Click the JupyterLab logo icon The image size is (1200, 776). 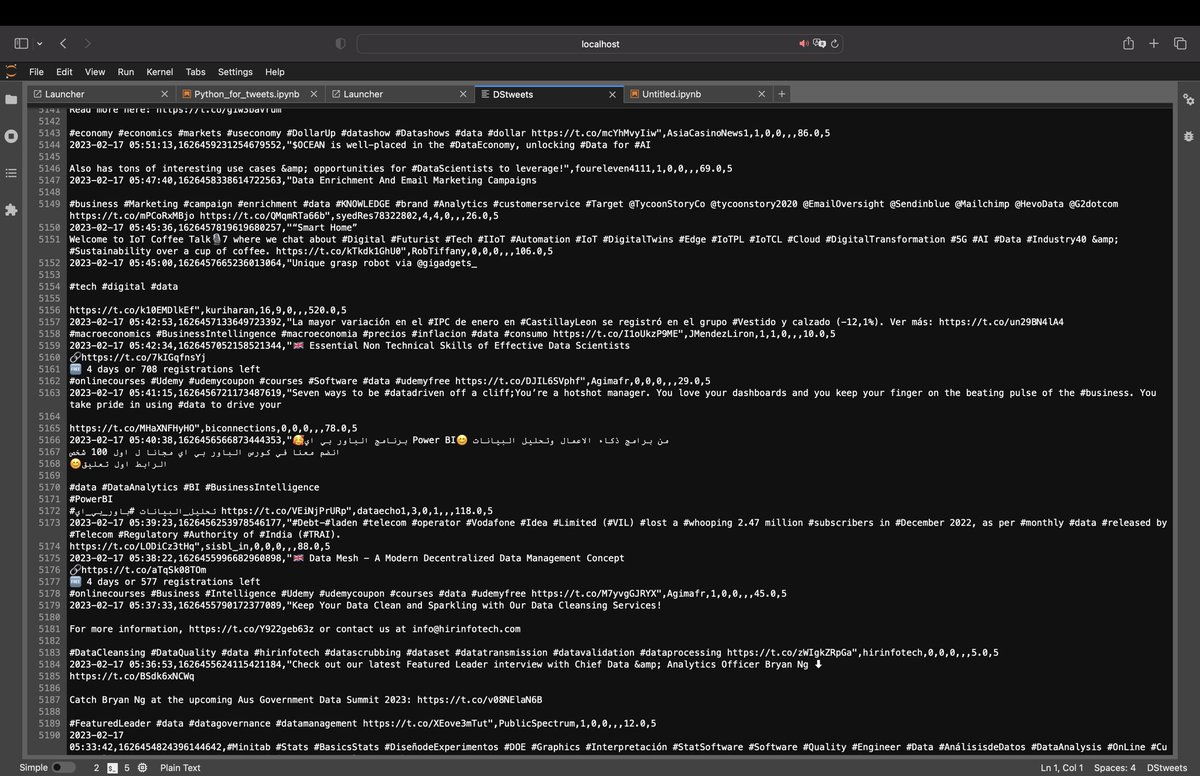(11, 72)
